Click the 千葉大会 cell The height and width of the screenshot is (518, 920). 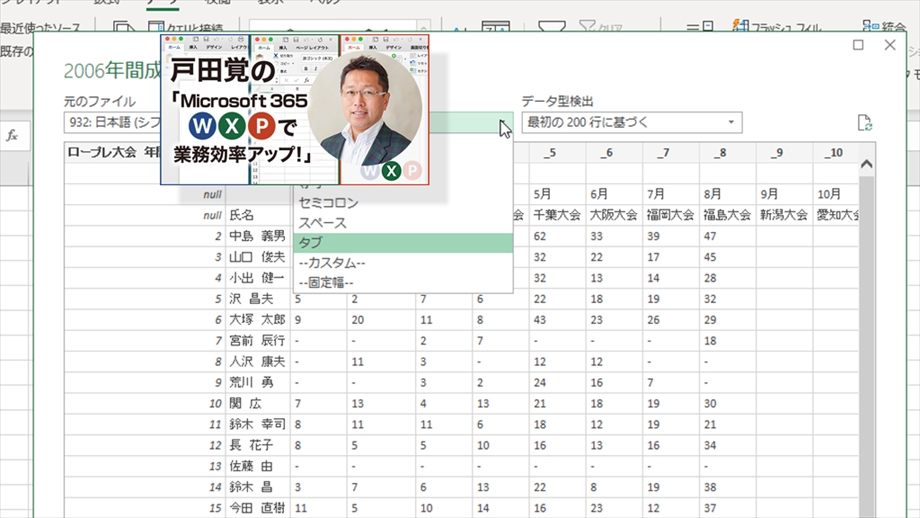coord(557,215)
